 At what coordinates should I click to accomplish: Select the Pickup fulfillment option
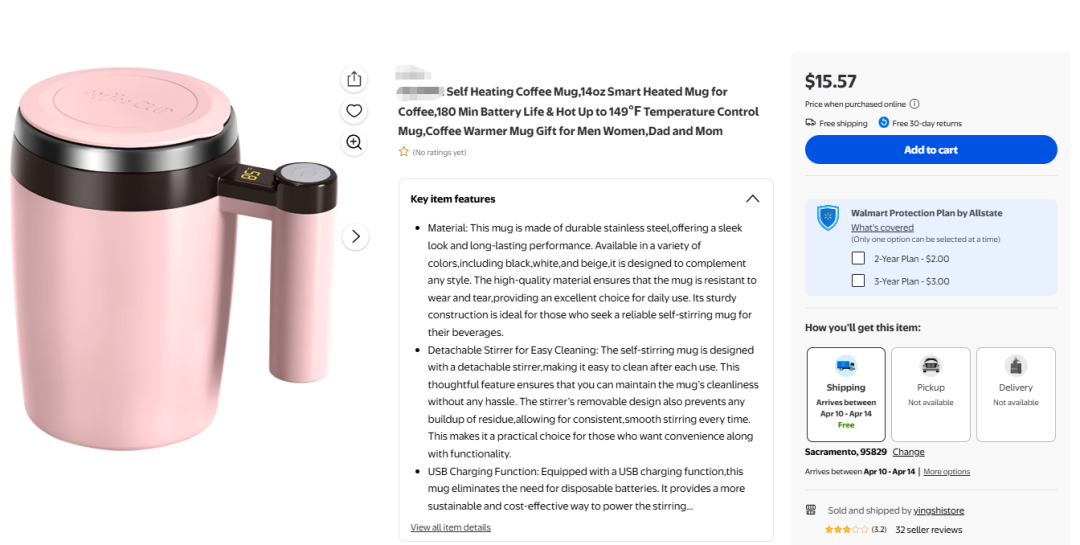pos(931,394)
